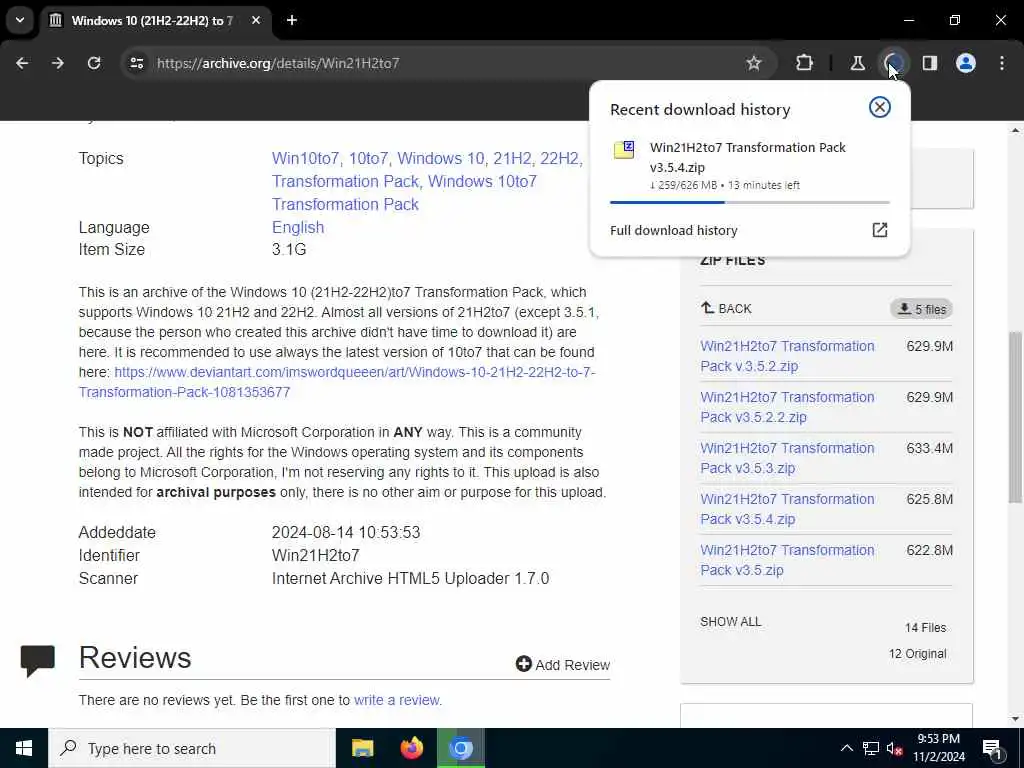Open the Chrome profile avatar
Viewport: 1024px width, 768px height.
[965, 63]
